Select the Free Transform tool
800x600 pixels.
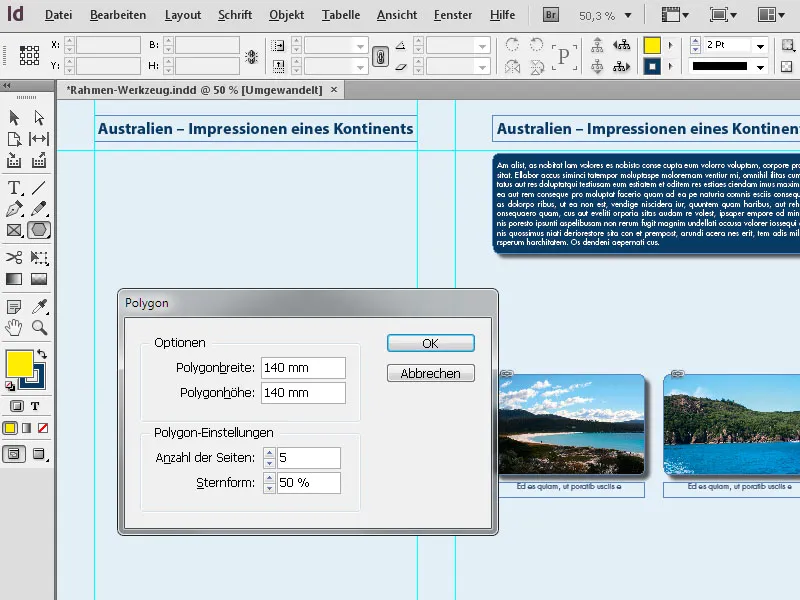coord(39,257)
